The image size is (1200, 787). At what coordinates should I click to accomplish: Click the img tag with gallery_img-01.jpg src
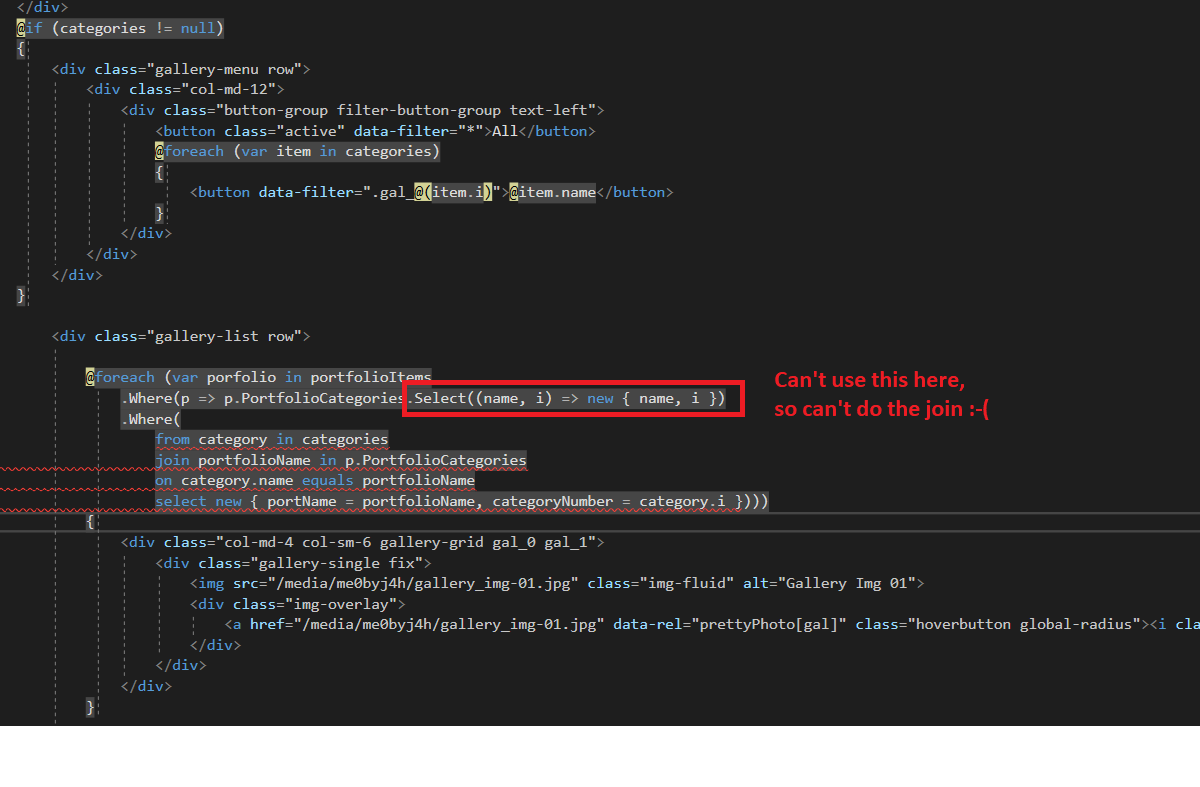(556, 583)
